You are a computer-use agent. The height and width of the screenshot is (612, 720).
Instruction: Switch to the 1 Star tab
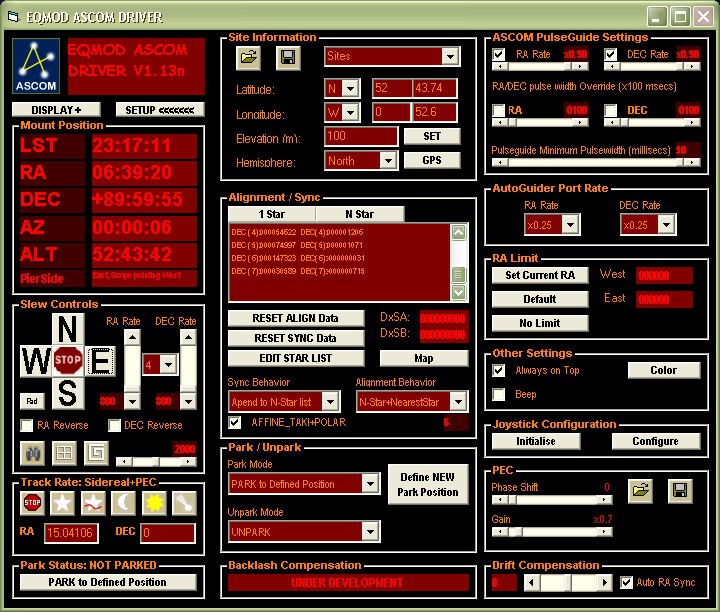[271, 214]
